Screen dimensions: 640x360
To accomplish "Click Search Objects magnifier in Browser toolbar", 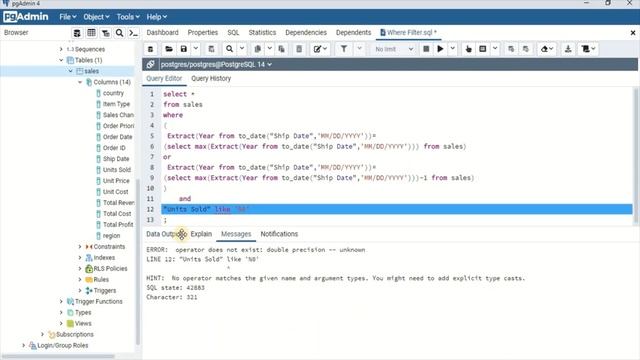I will (119, 33).
